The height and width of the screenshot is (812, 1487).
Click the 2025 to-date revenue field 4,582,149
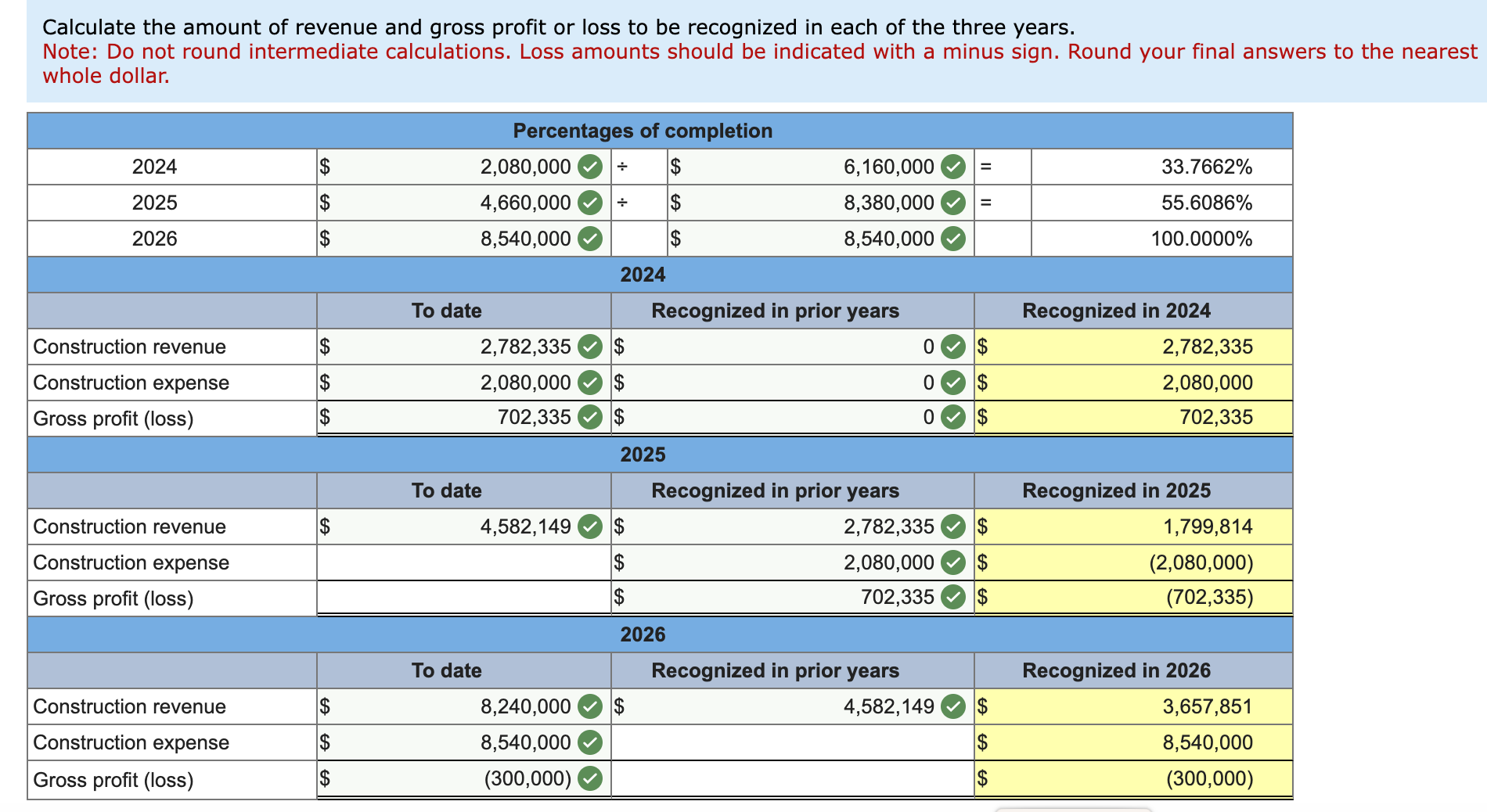coord(463,526)
